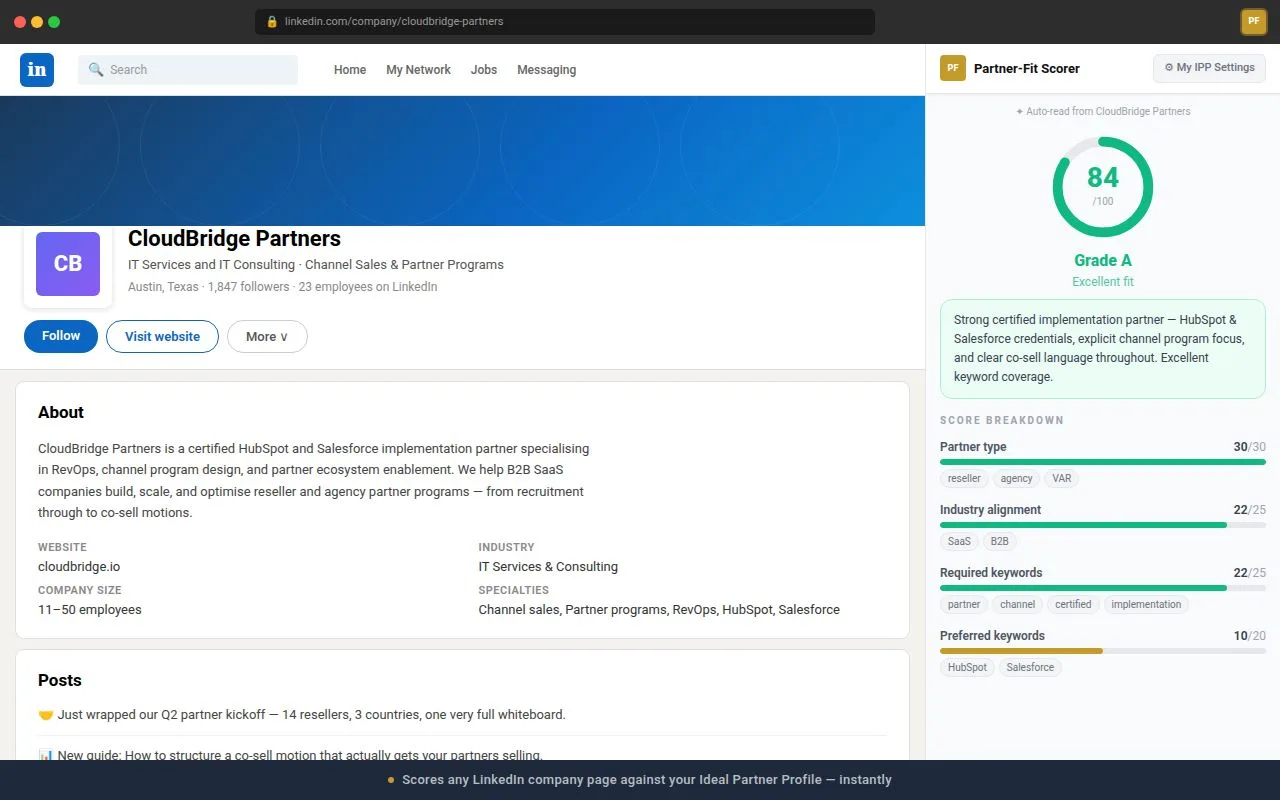Click the 84 score circular gauge
1280x800 pixels.
[x=1103, y=187]
